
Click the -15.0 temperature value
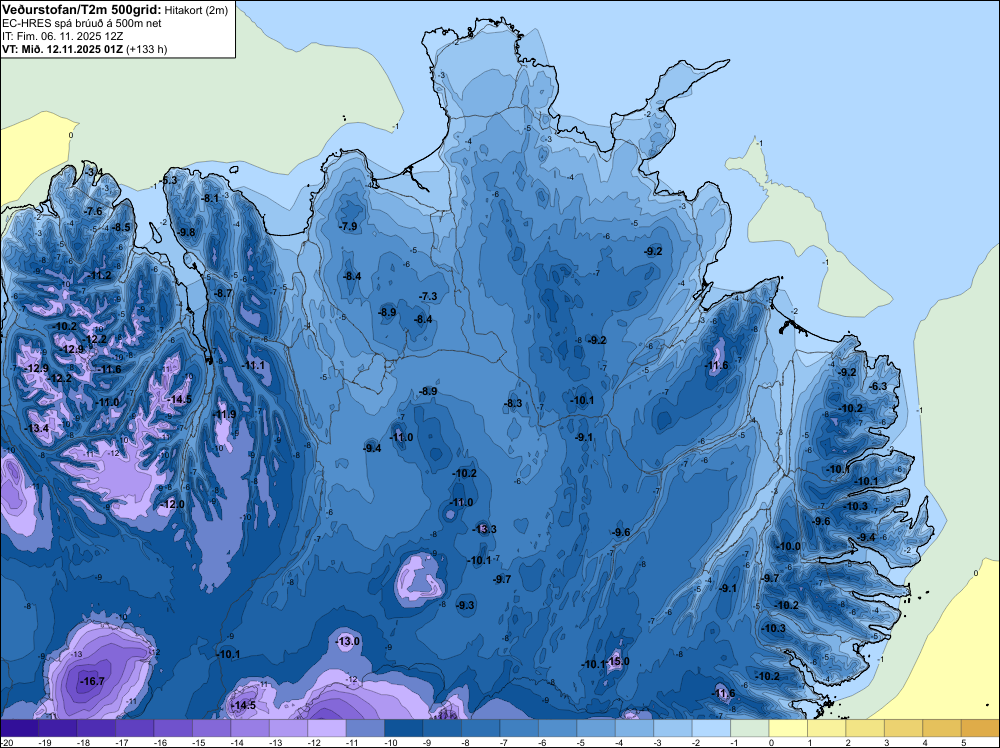click(617, 661)
